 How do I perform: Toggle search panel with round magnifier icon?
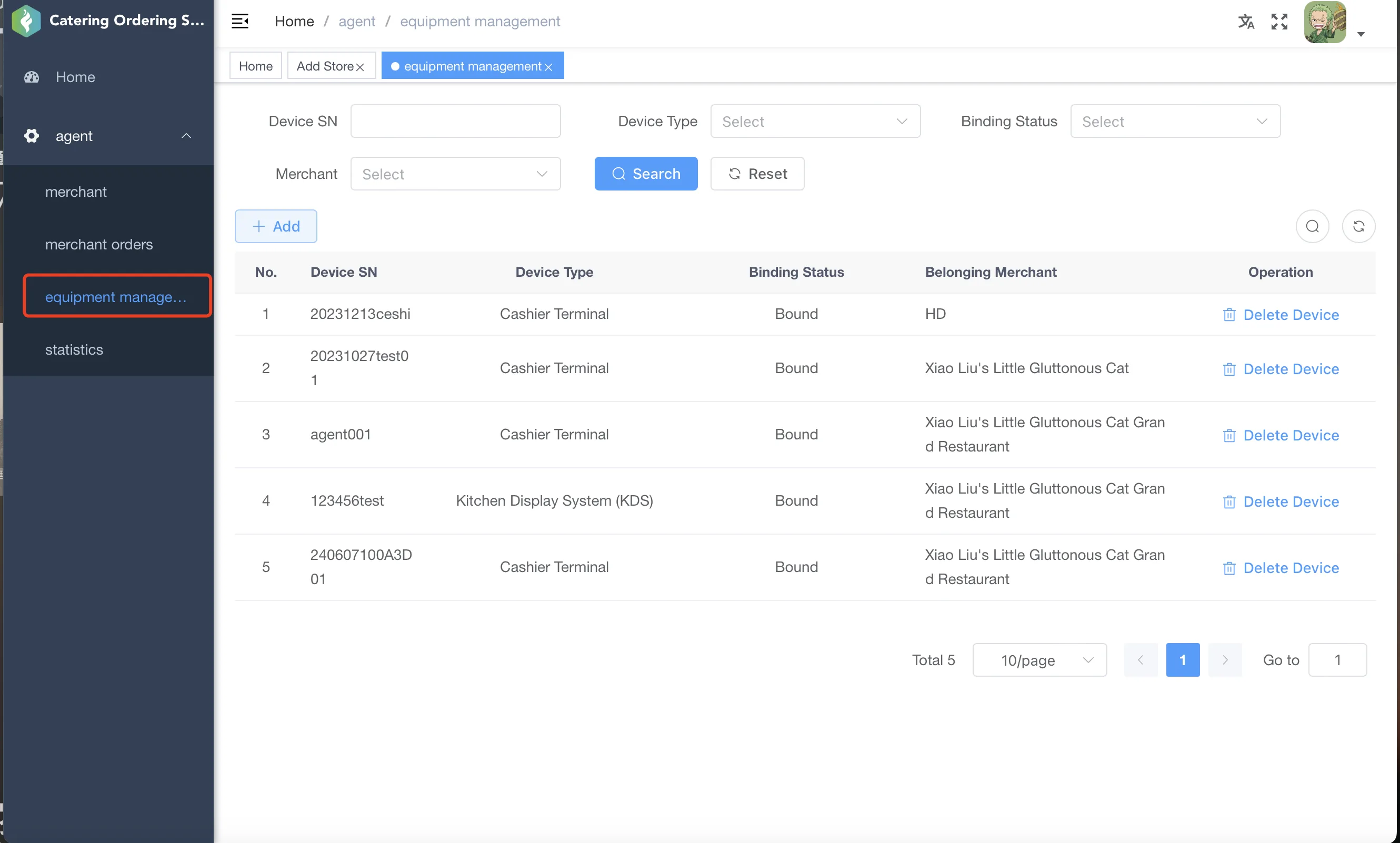click(1313, 226)
